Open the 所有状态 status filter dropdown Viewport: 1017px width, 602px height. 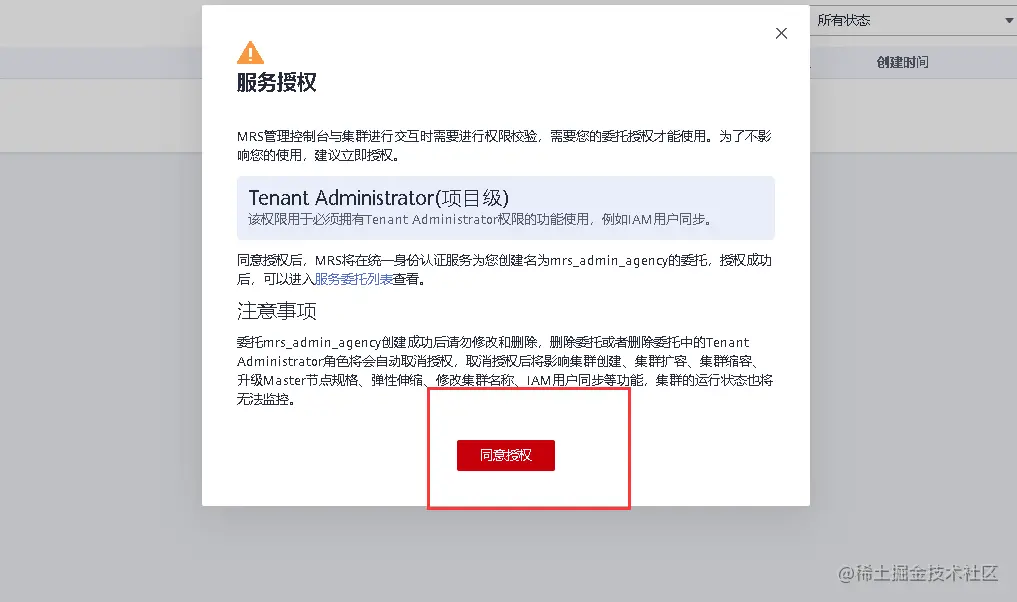click(913, 20)
